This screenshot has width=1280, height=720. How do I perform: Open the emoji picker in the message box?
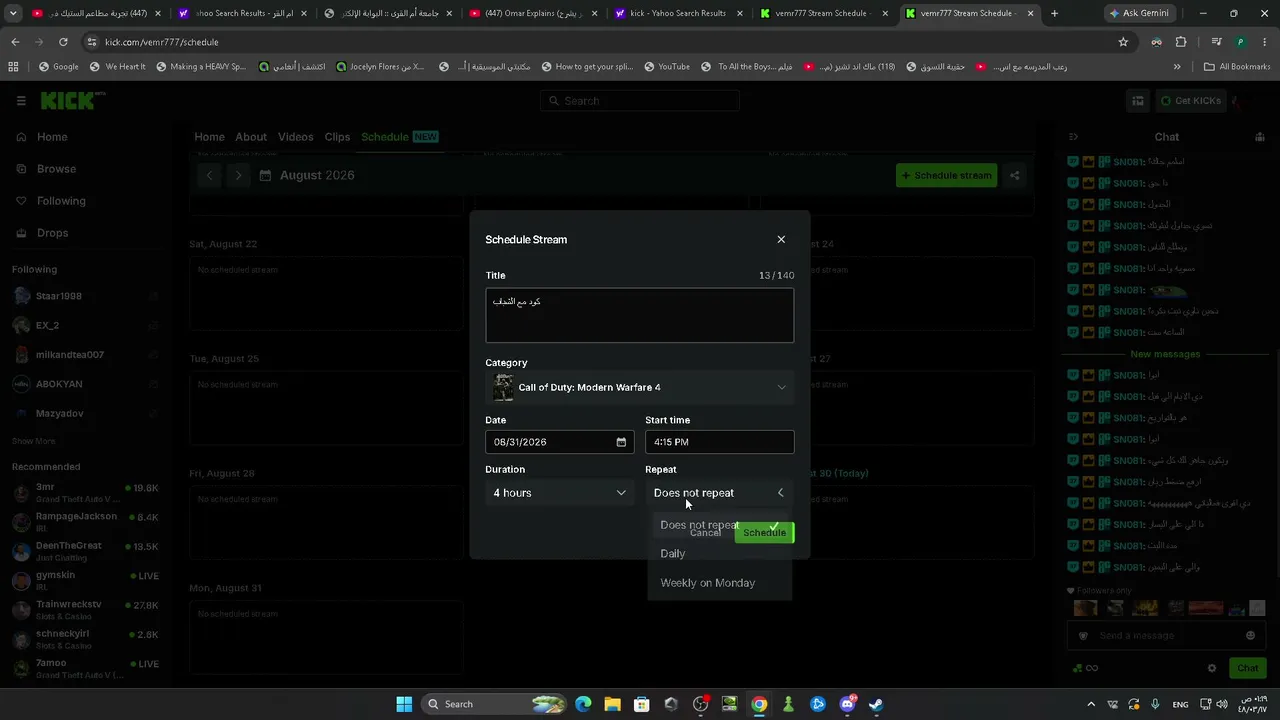coord(1250,635)
